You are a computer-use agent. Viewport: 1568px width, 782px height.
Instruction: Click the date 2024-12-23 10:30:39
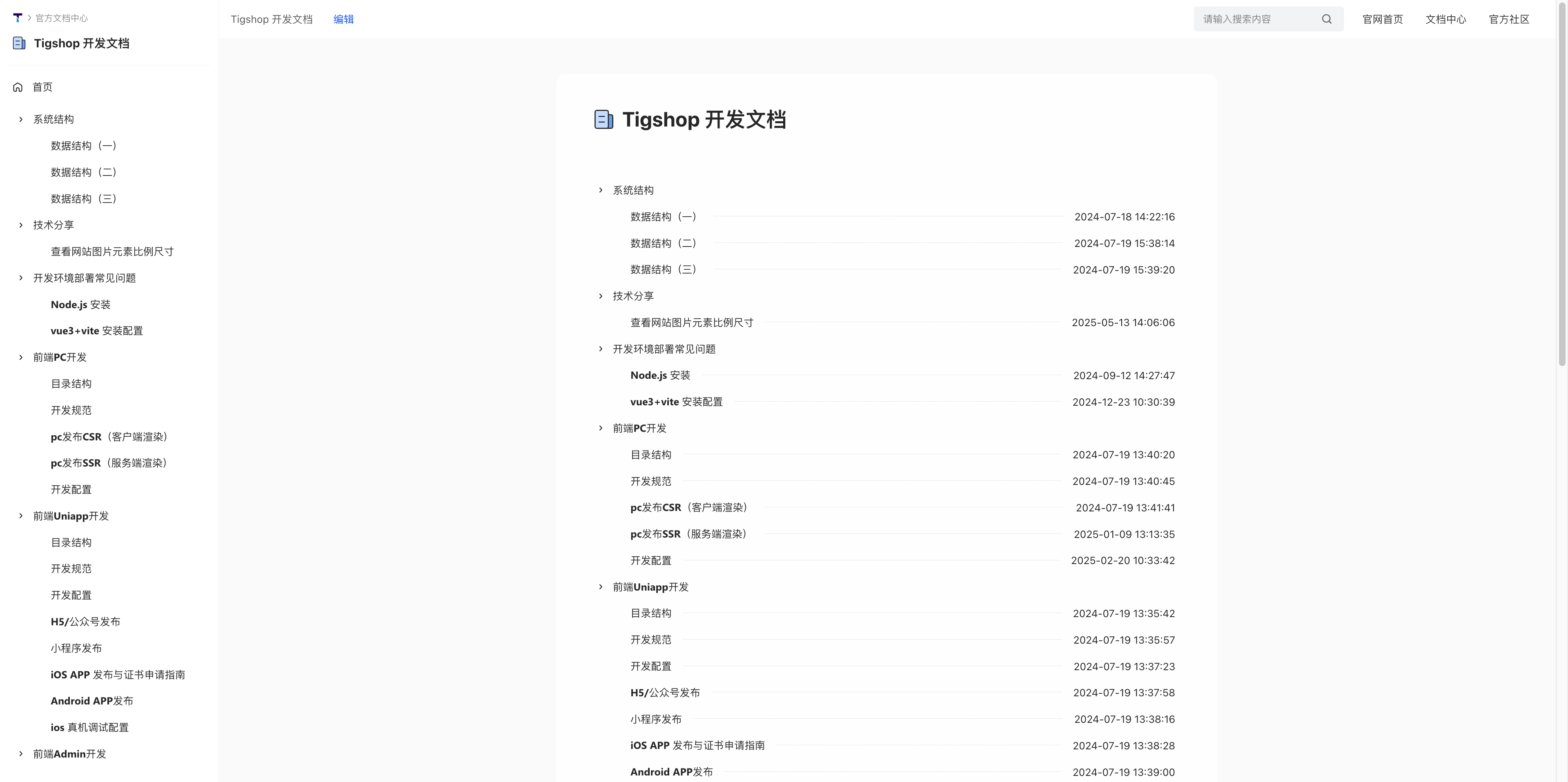[1124, 402]
